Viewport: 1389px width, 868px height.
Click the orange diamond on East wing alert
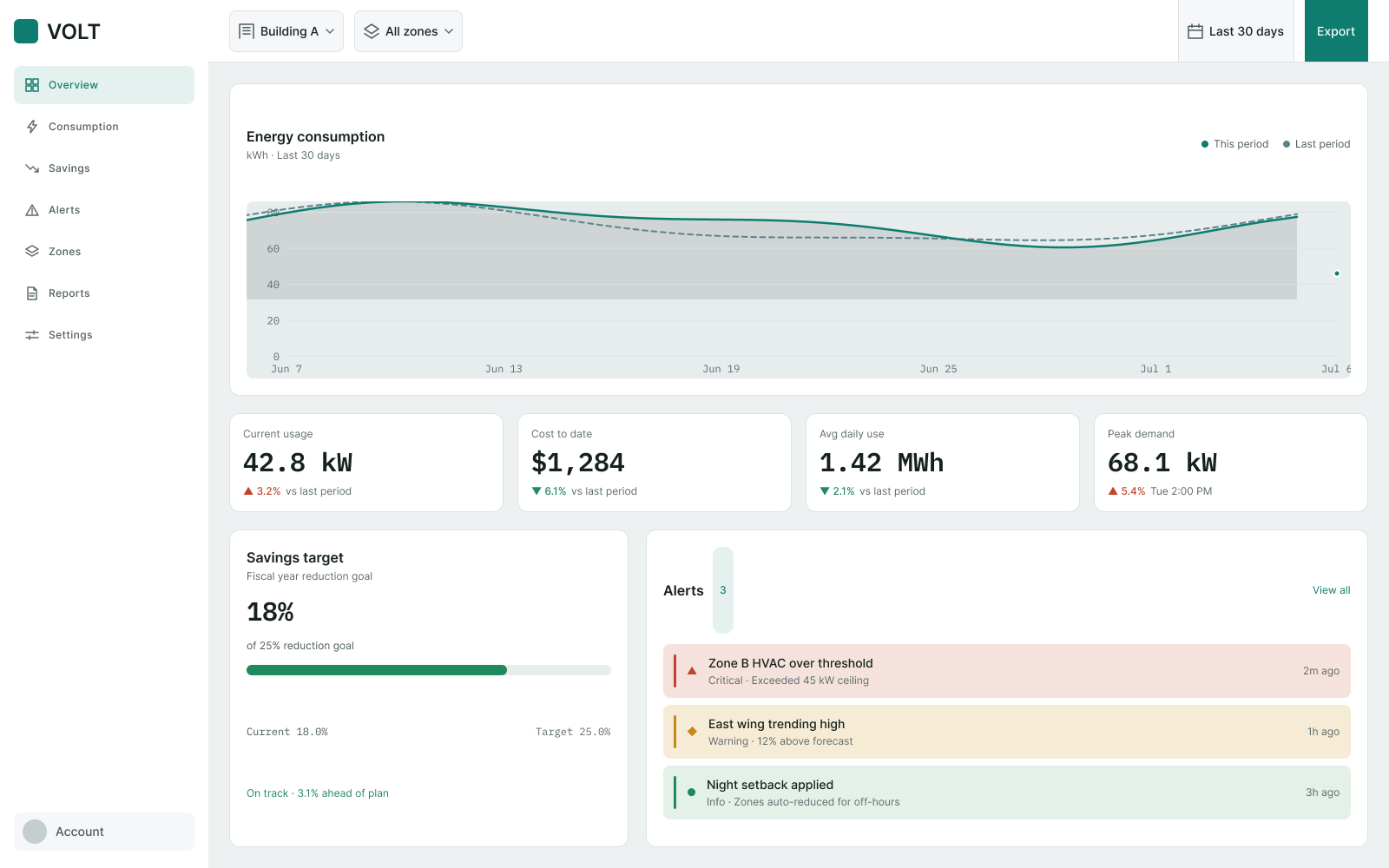pos(692,732)
